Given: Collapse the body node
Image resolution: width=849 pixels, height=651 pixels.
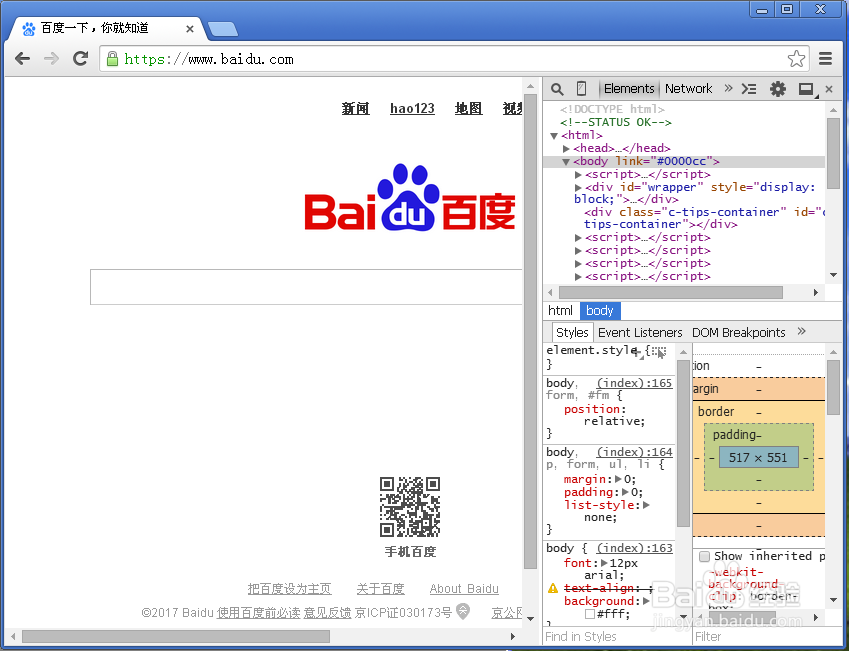Looking at the screenshot, I should click(x=566, y=161).
